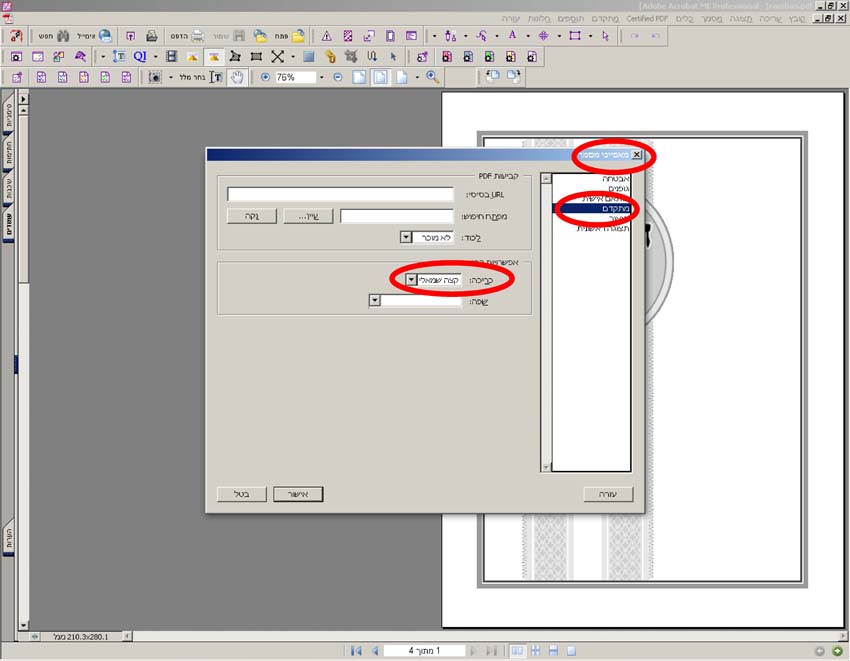850x661 pixels.
Task: Click the crop rectangle tool icon
Action: [575, 36]
